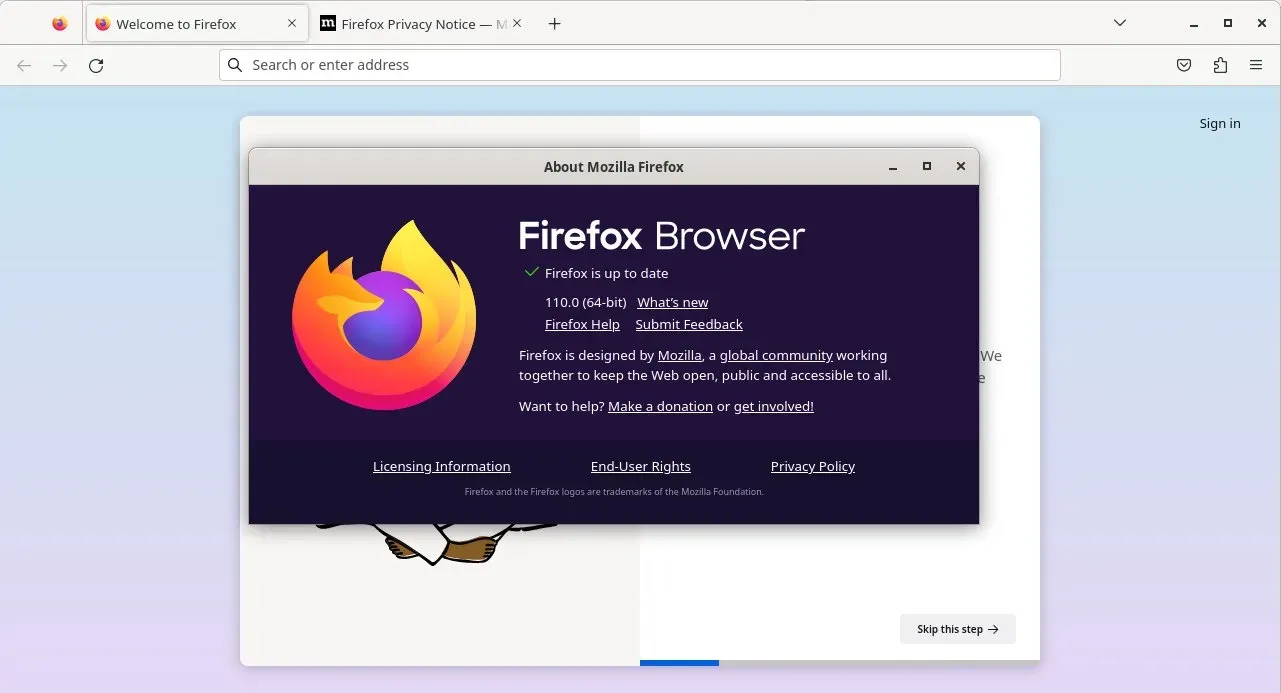
Task: Click the Skip this step button
Action: (955, 629)
